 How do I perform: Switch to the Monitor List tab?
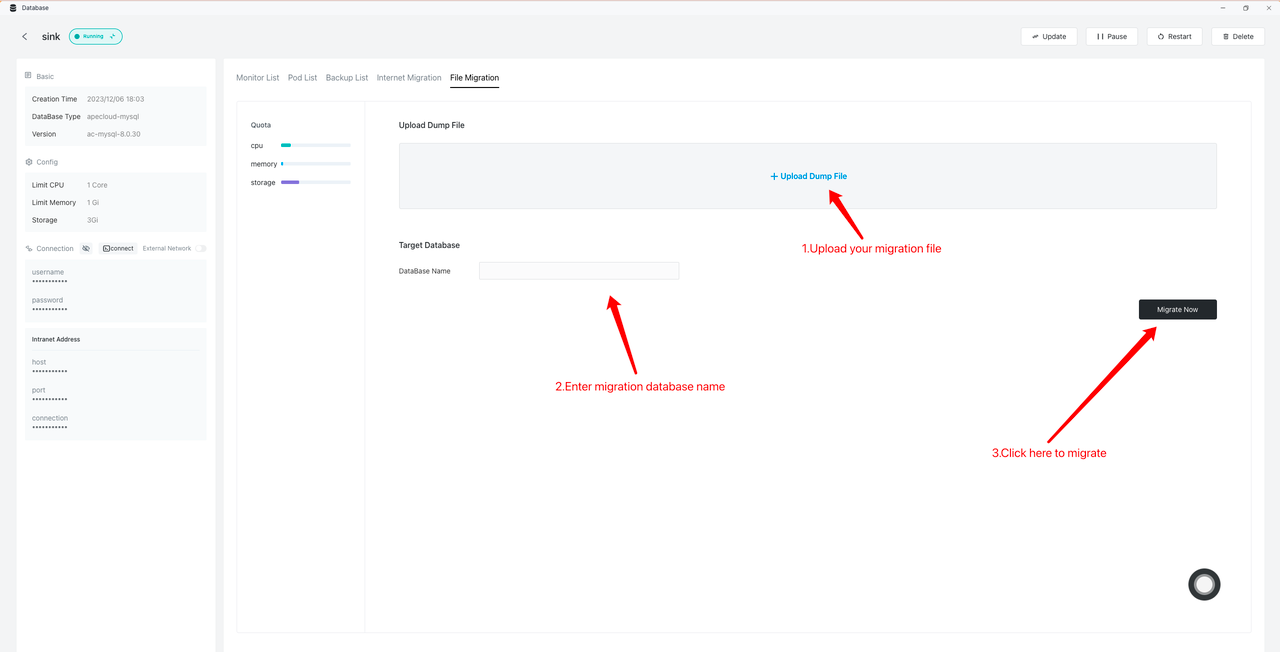[x=257, y=78]
